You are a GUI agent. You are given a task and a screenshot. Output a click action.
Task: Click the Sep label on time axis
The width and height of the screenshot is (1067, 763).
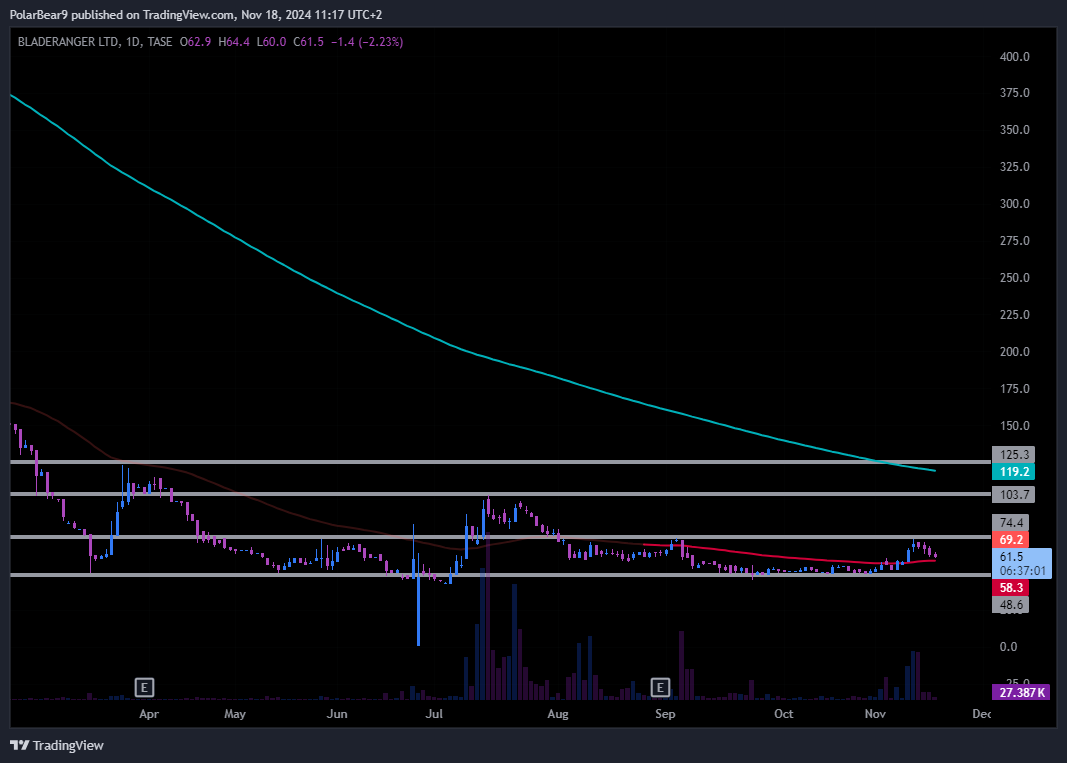[665, 714]
